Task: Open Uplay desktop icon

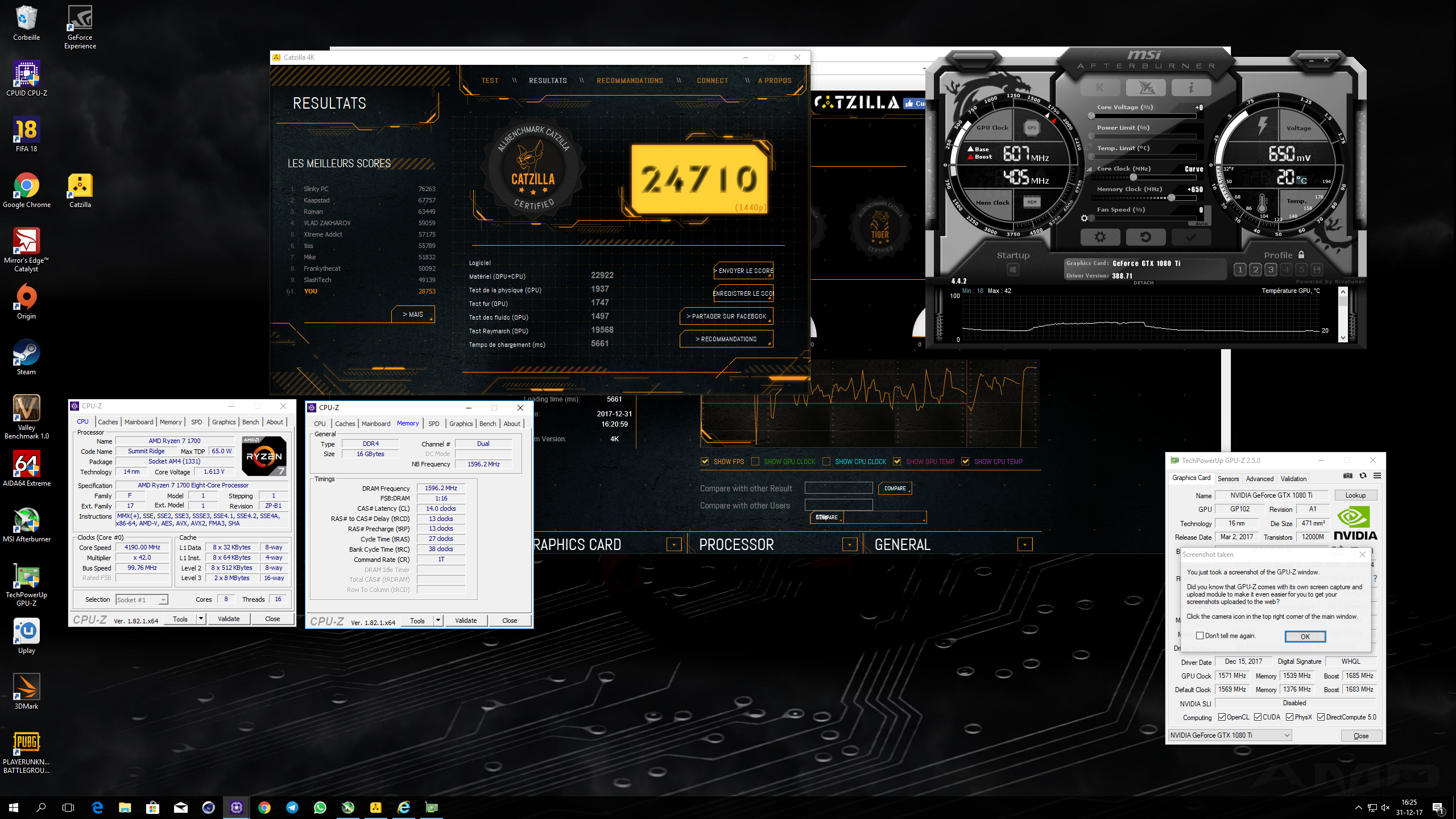Action: pos(27,636)
